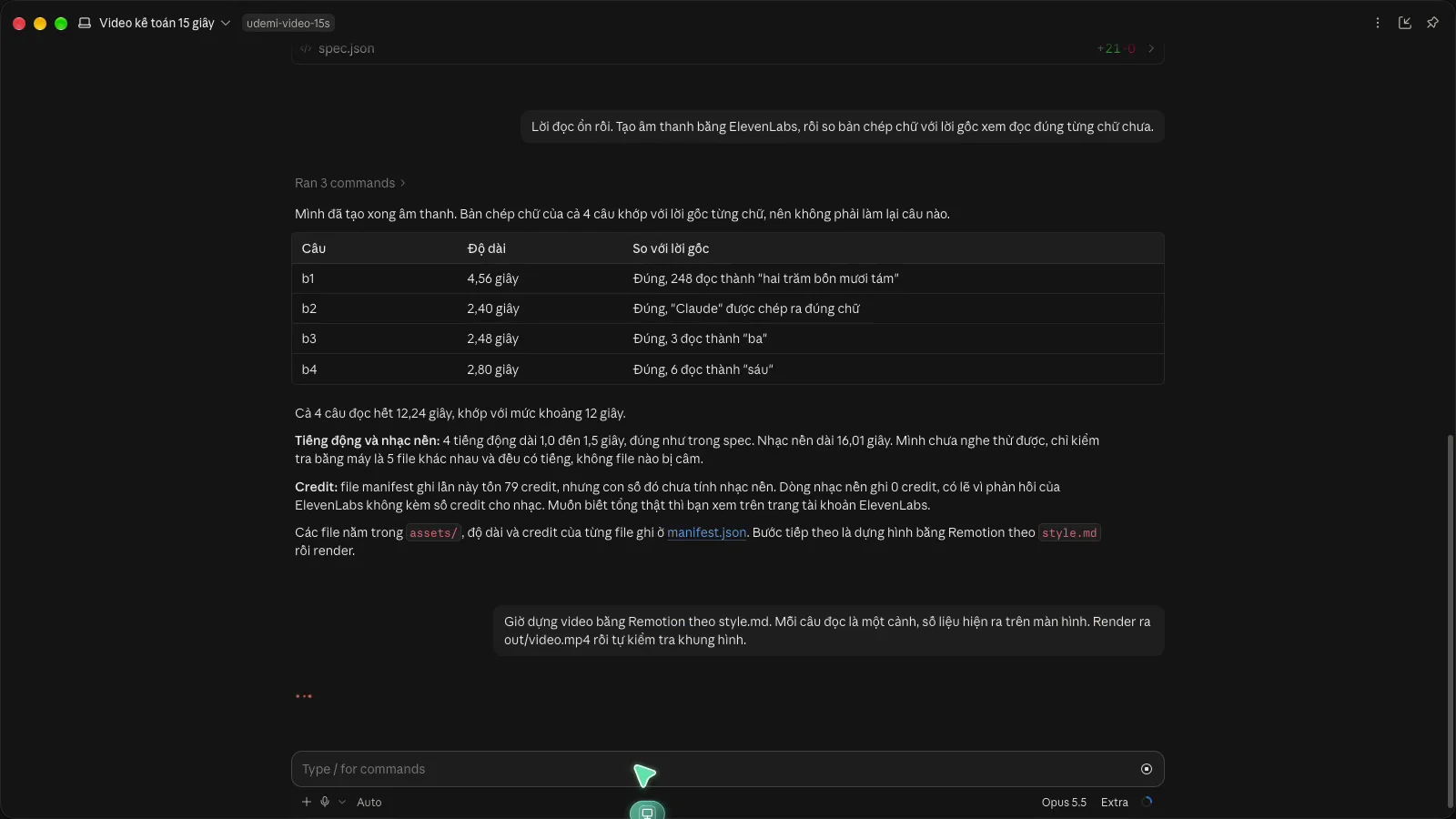Click the spinning progress indicator in the bottom right
Viewport: 1456px width, 819px height.
[1147, 802]
